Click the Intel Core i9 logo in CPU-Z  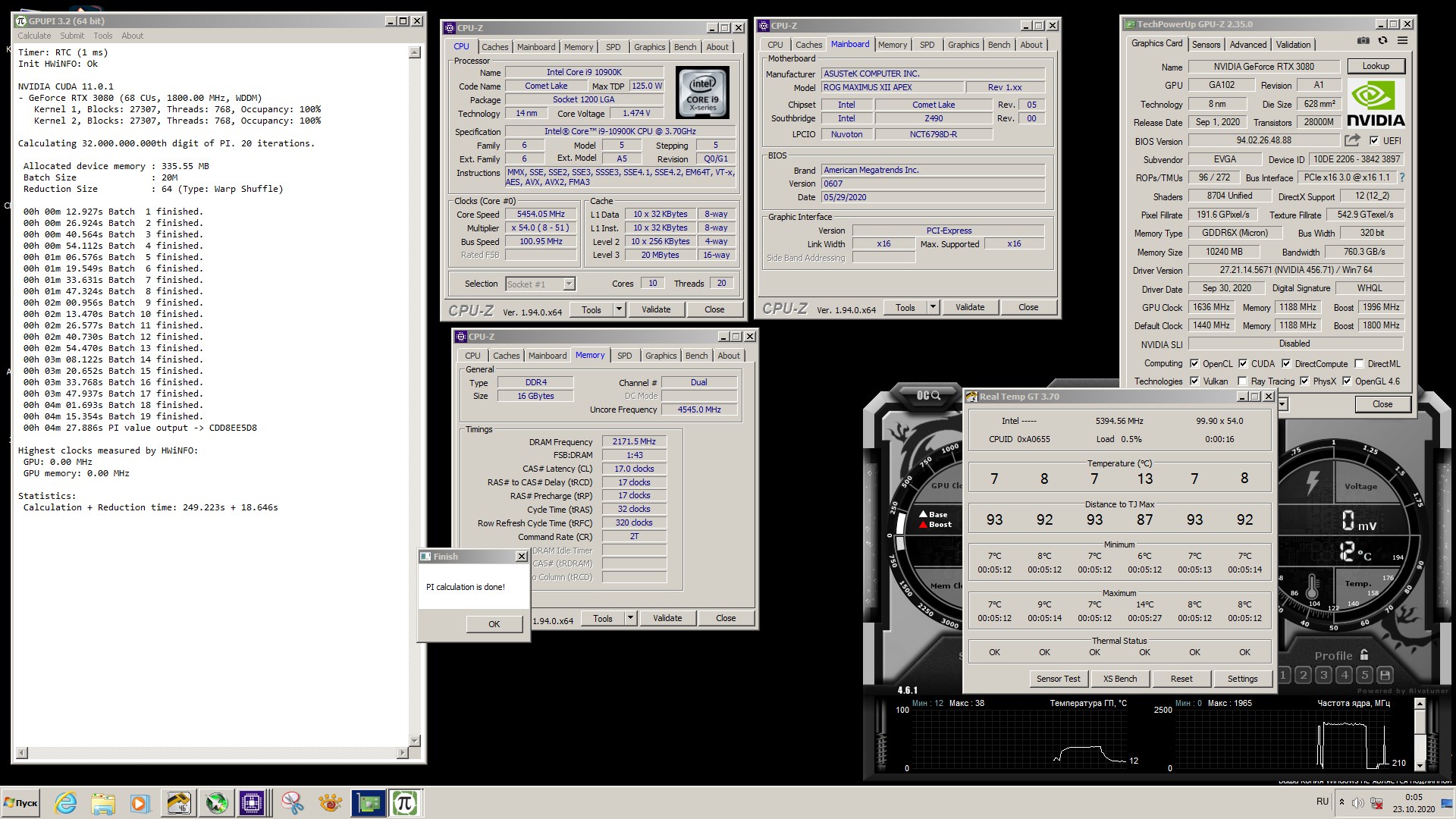(x=702, y=93)
